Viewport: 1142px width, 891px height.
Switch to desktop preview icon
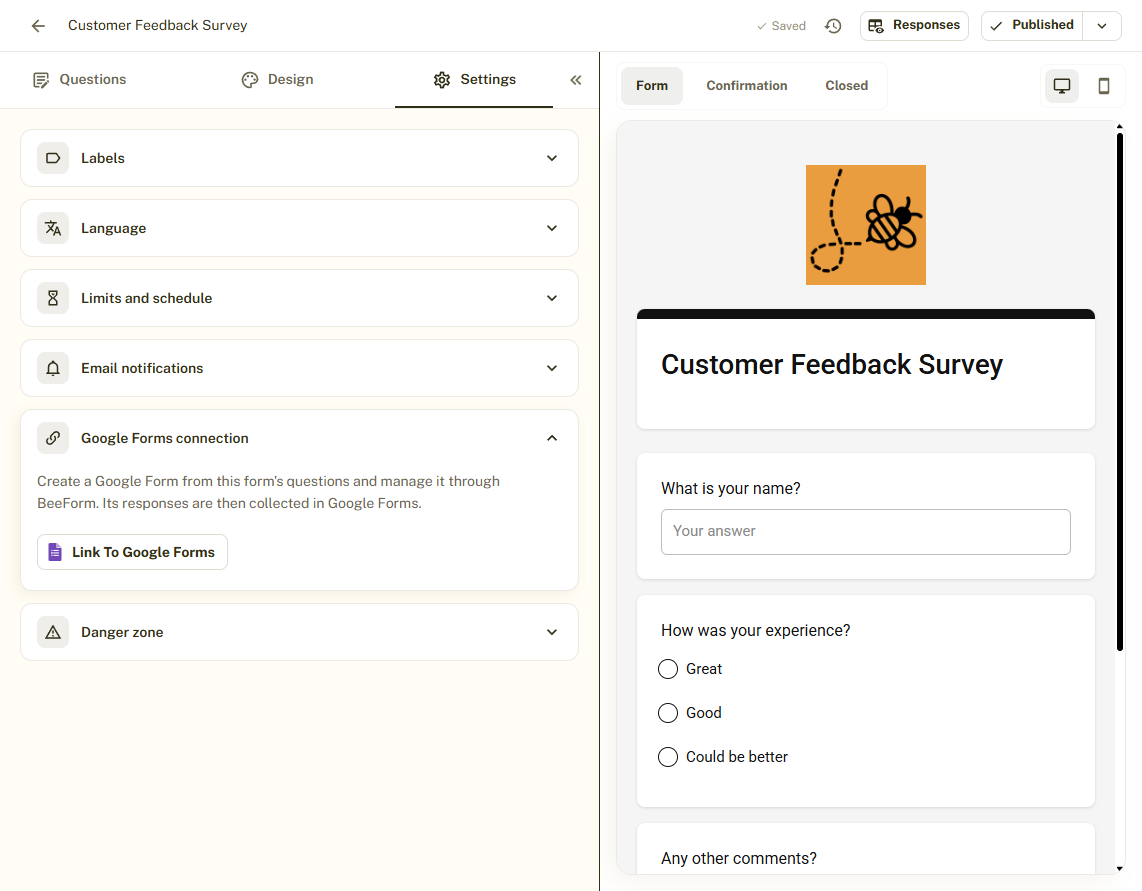tap(1062, 86)
